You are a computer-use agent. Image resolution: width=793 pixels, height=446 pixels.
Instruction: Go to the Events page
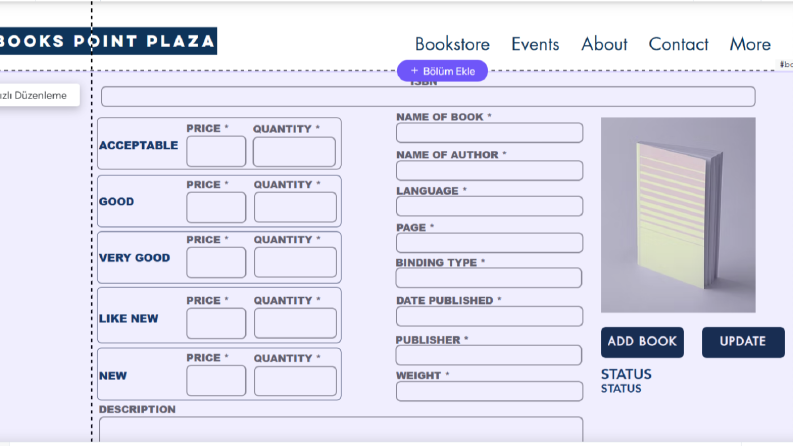click(535, 44)
